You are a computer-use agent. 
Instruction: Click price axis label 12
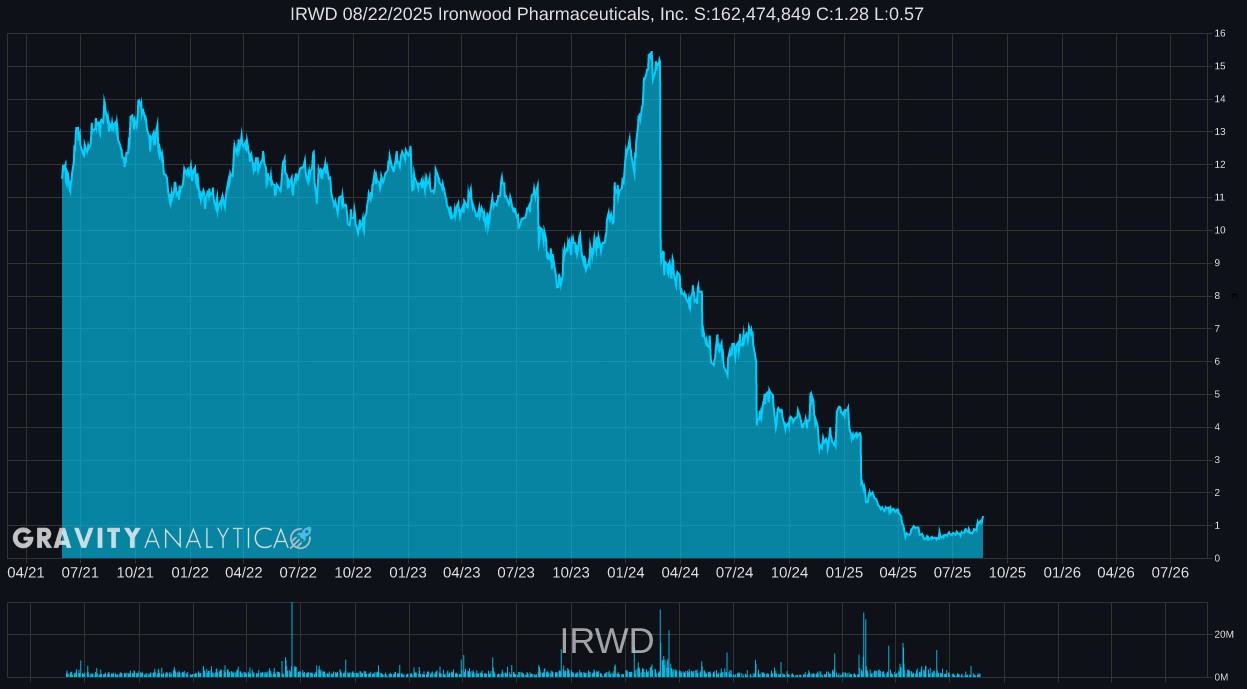[1220, 165]
